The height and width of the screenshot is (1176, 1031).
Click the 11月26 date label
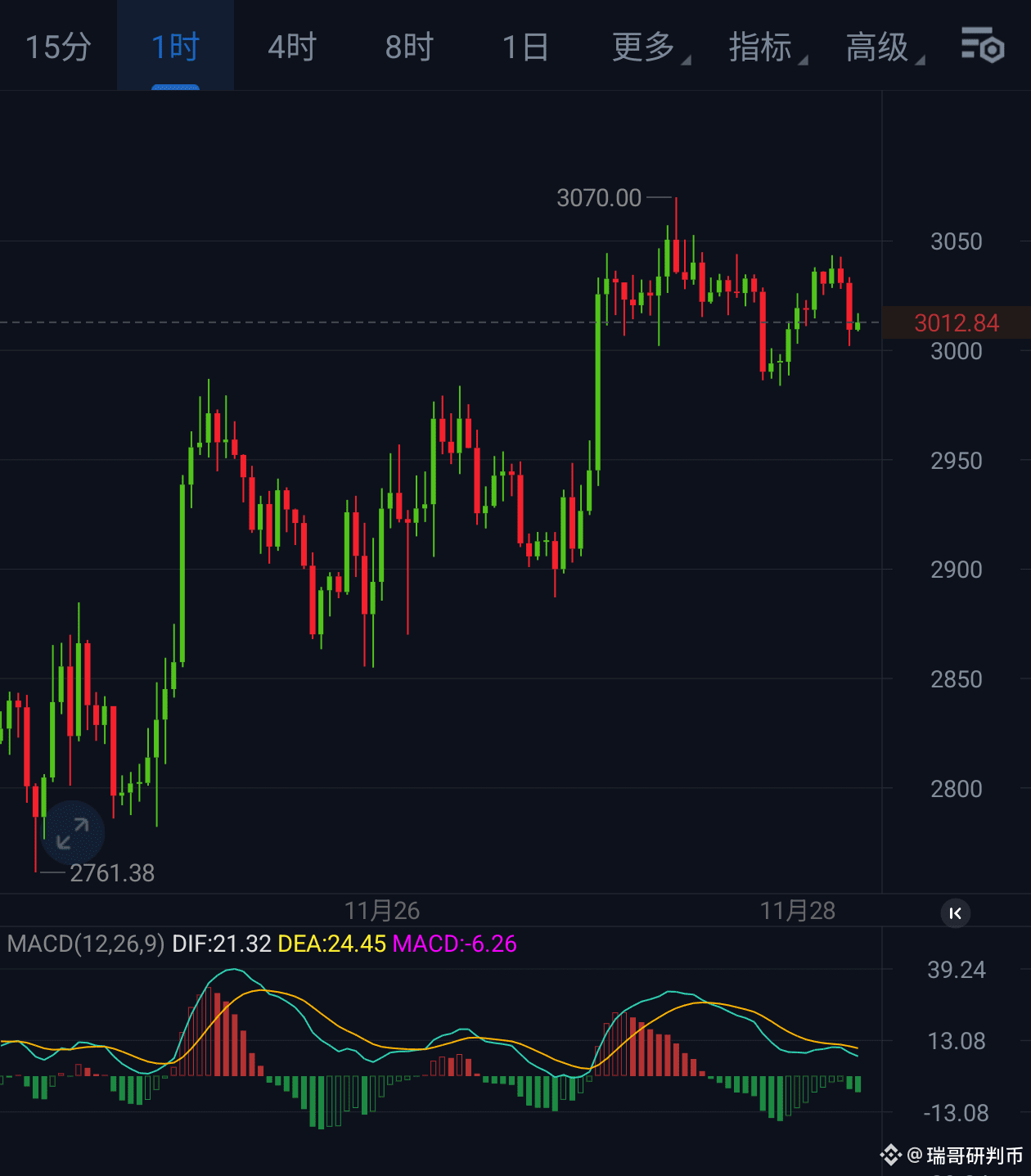click(x=382, y=911)
